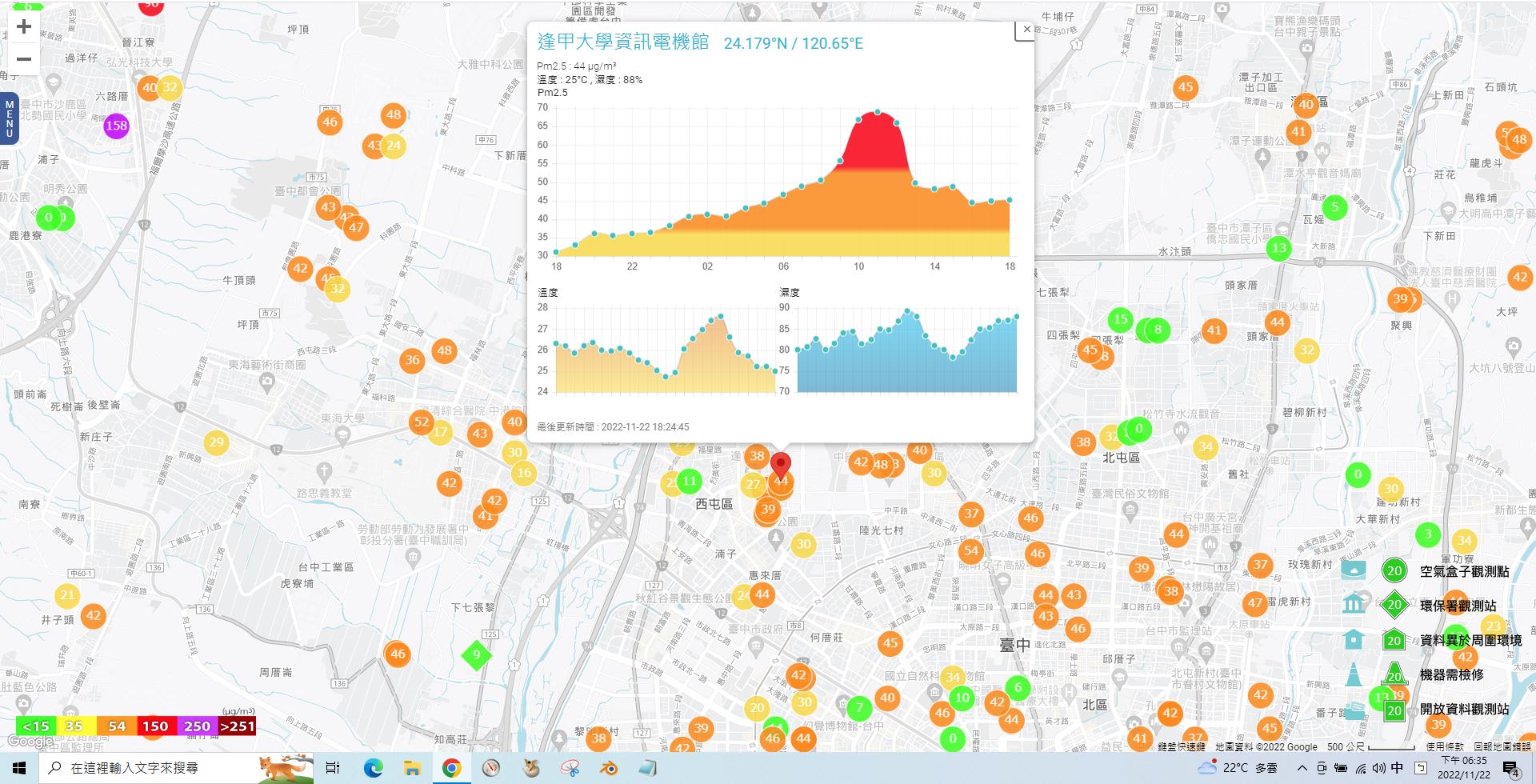This screenshot has width=1536, height=784.
Task: Open the 鍵盤快速鍵 keyboard shortcuts link
Action: click(1181, 746)
